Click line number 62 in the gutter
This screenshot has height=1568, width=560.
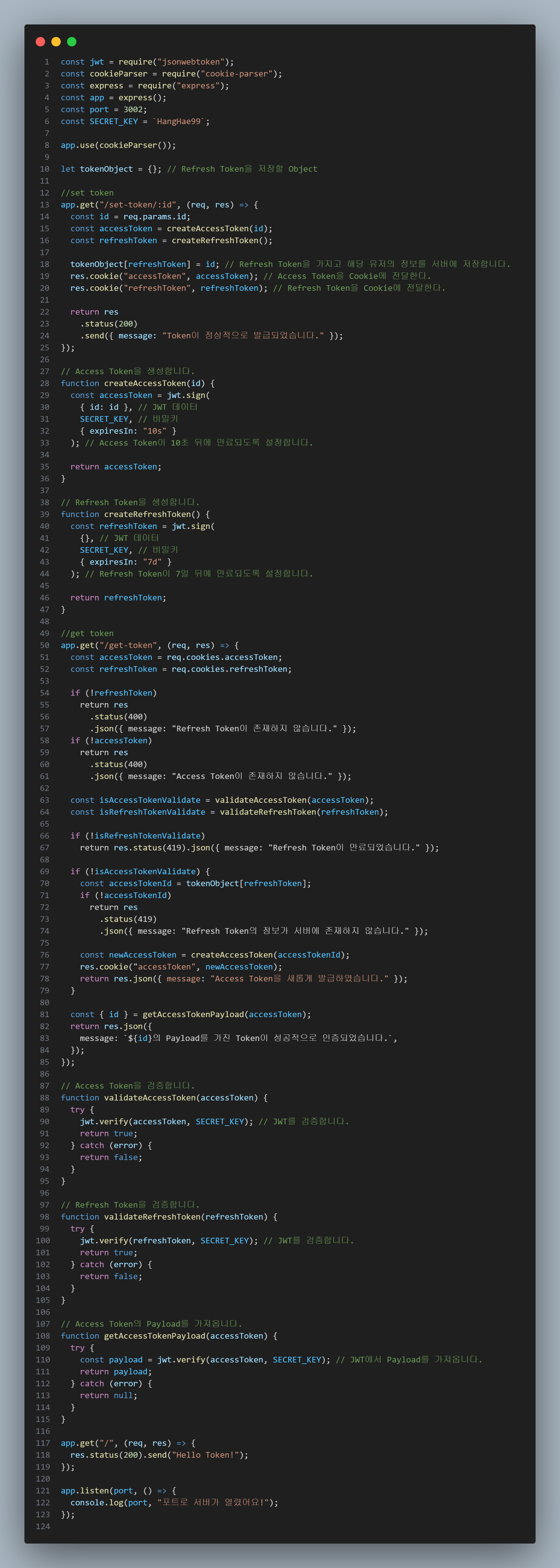[x=45, y=788]
